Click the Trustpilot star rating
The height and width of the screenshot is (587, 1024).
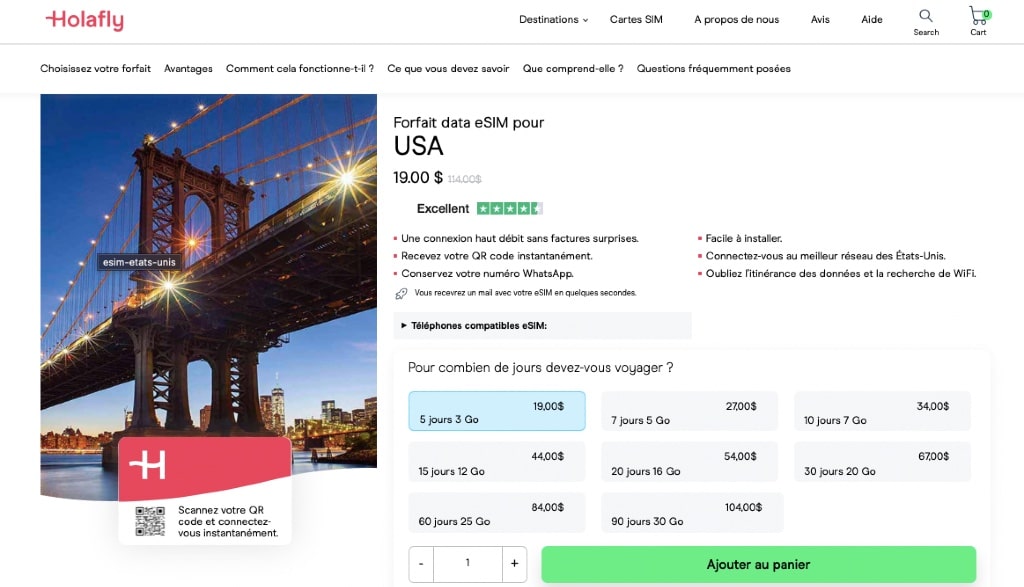pos(509,208)
